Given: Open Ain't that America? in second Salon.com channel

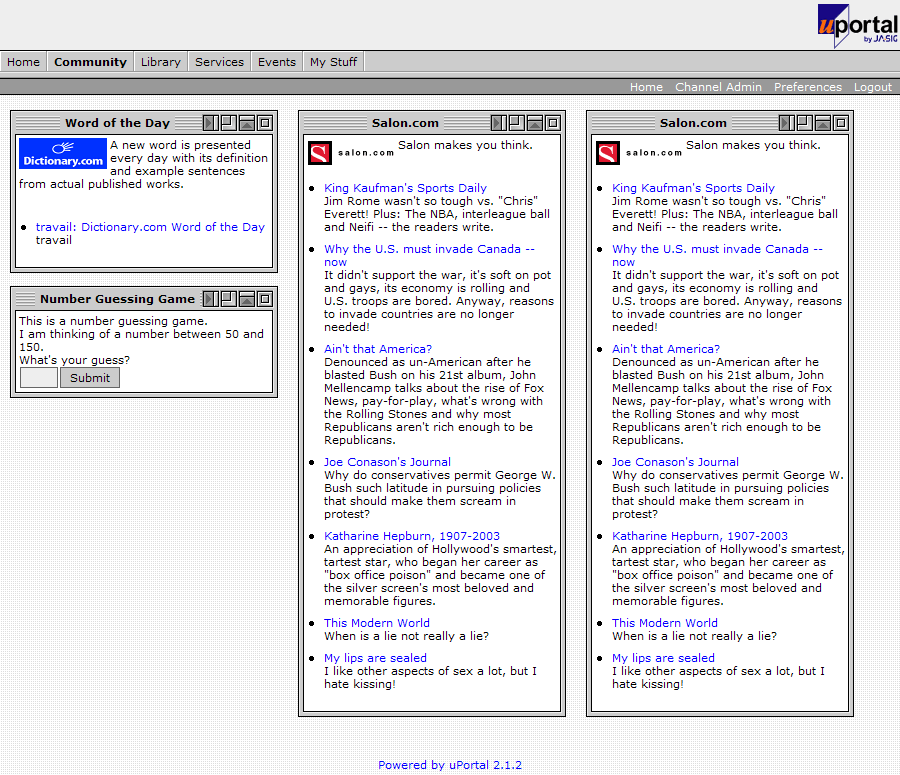Looking at the screenshot, I should pos(666,349).
